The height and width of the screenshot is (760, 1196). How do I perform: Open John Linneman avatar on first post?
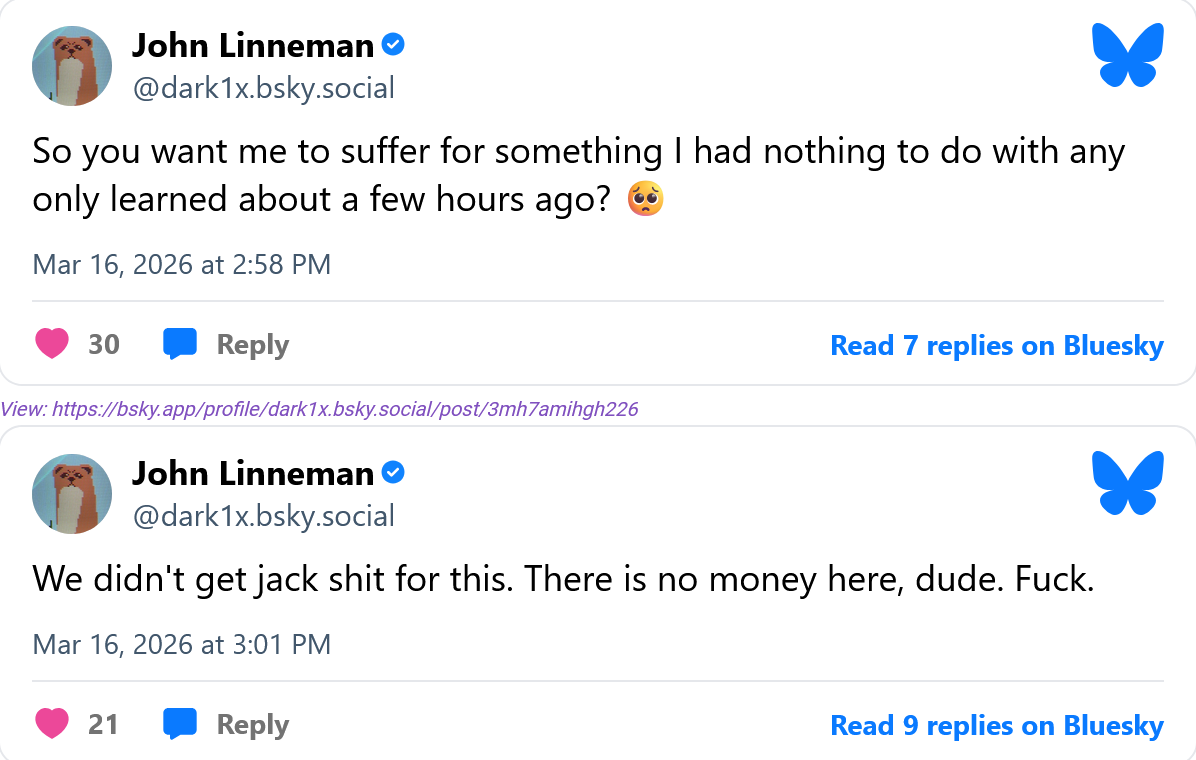click(72, 66)
